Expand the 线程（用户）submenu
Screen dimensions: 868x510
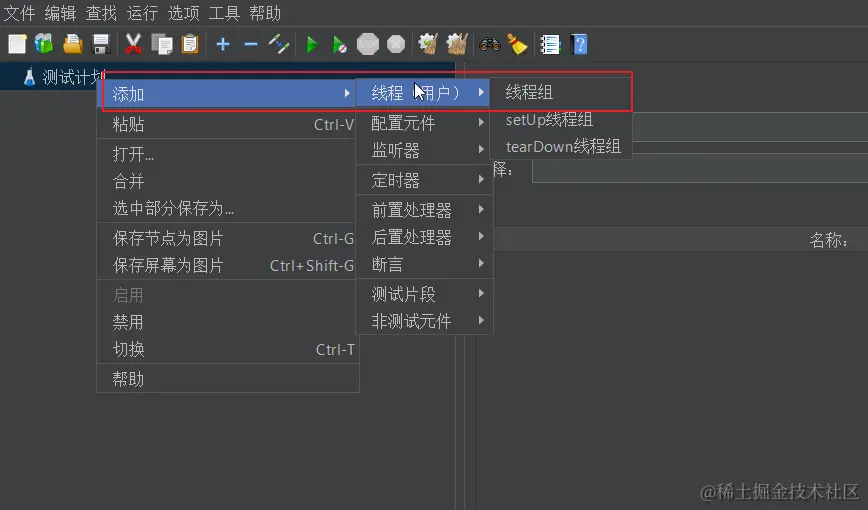point(423,92)
